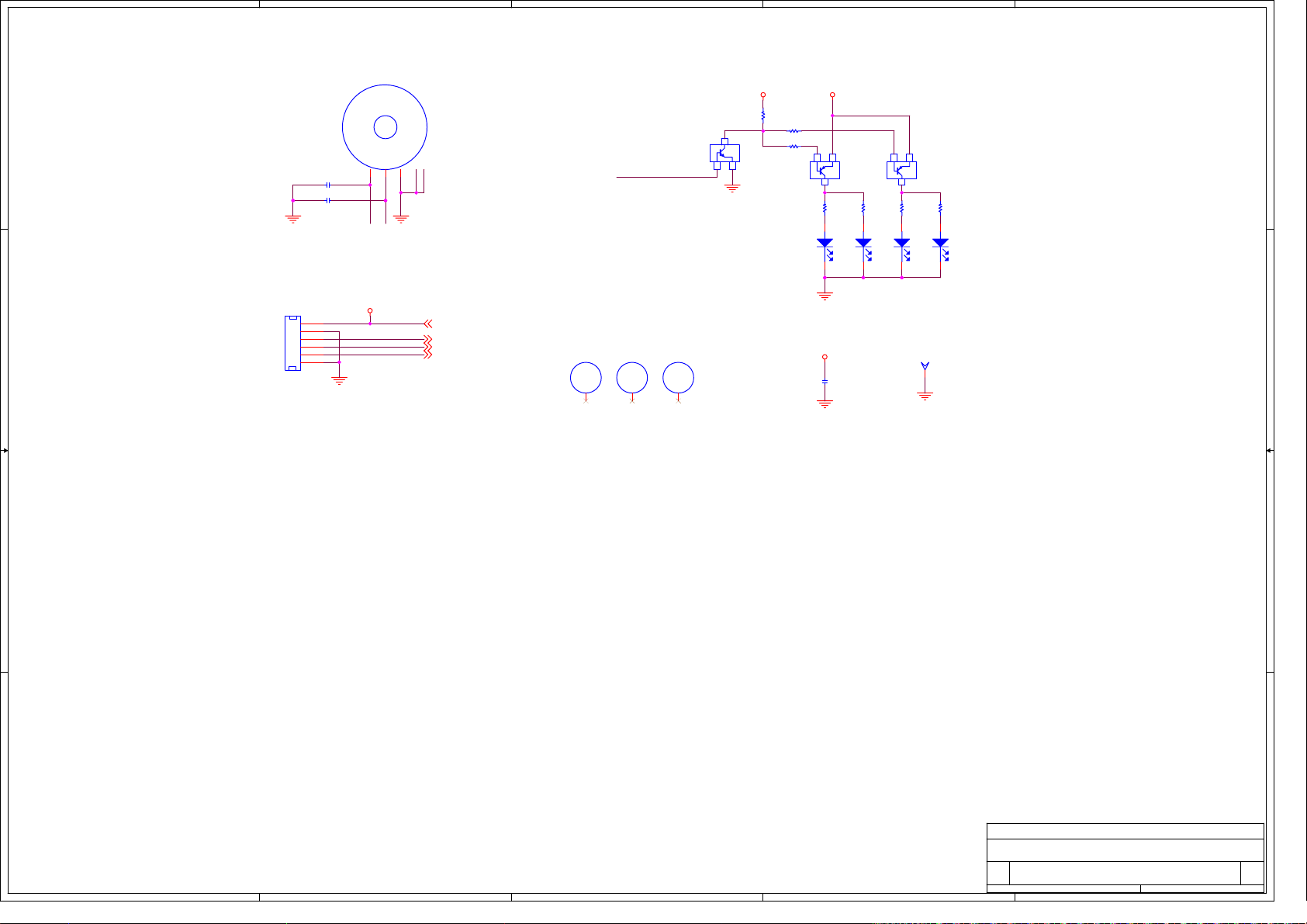
Task: Select the rightmost transistor symbol
Action: [x=901, y=169]
